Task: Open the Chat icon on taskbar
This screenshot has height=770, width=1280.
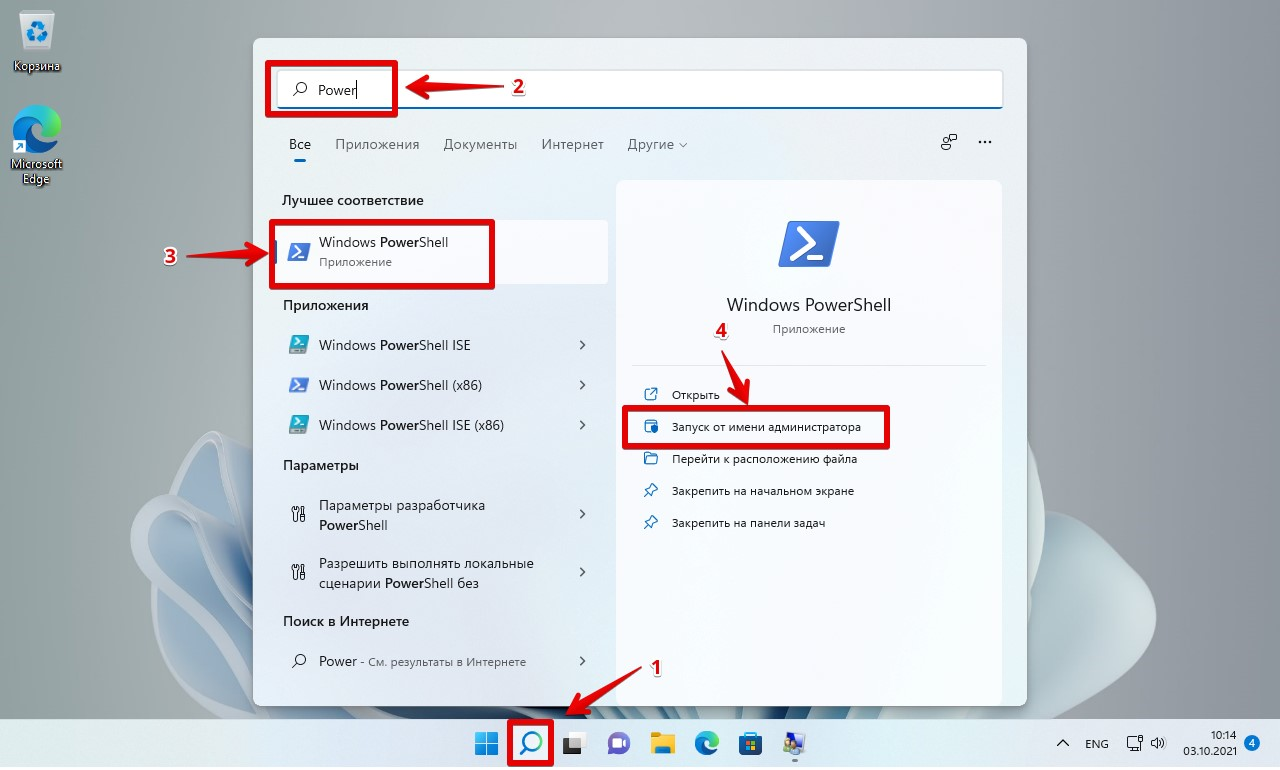Action: pyautogui.click(x=618, y=743)
